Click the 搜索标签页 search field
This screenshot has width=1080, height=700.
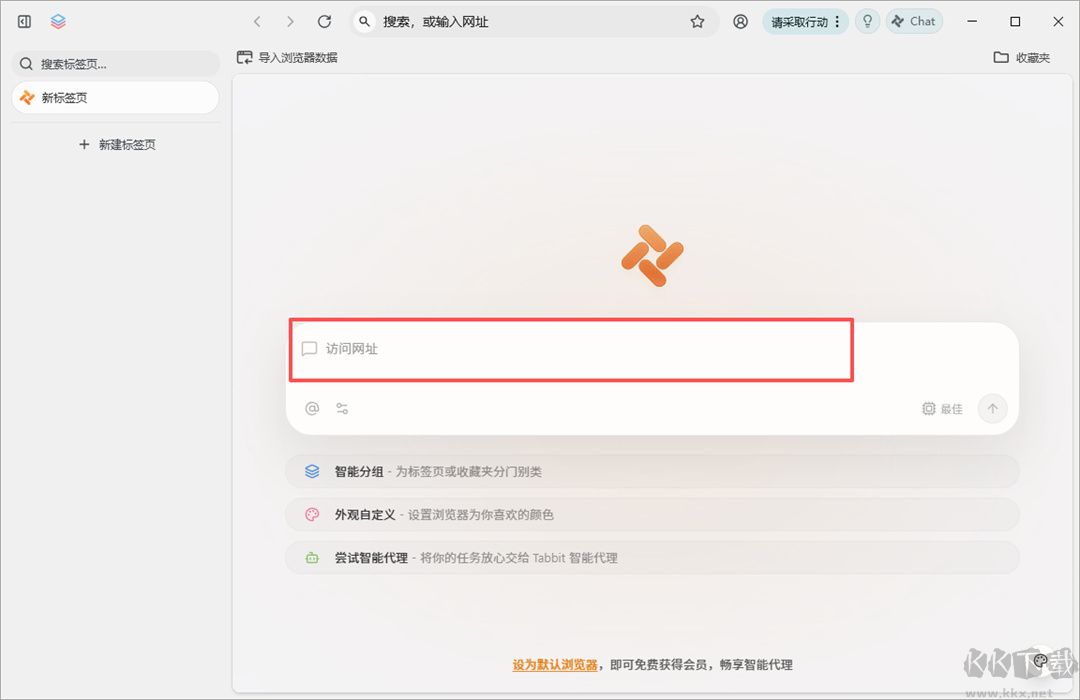(116, 64)
